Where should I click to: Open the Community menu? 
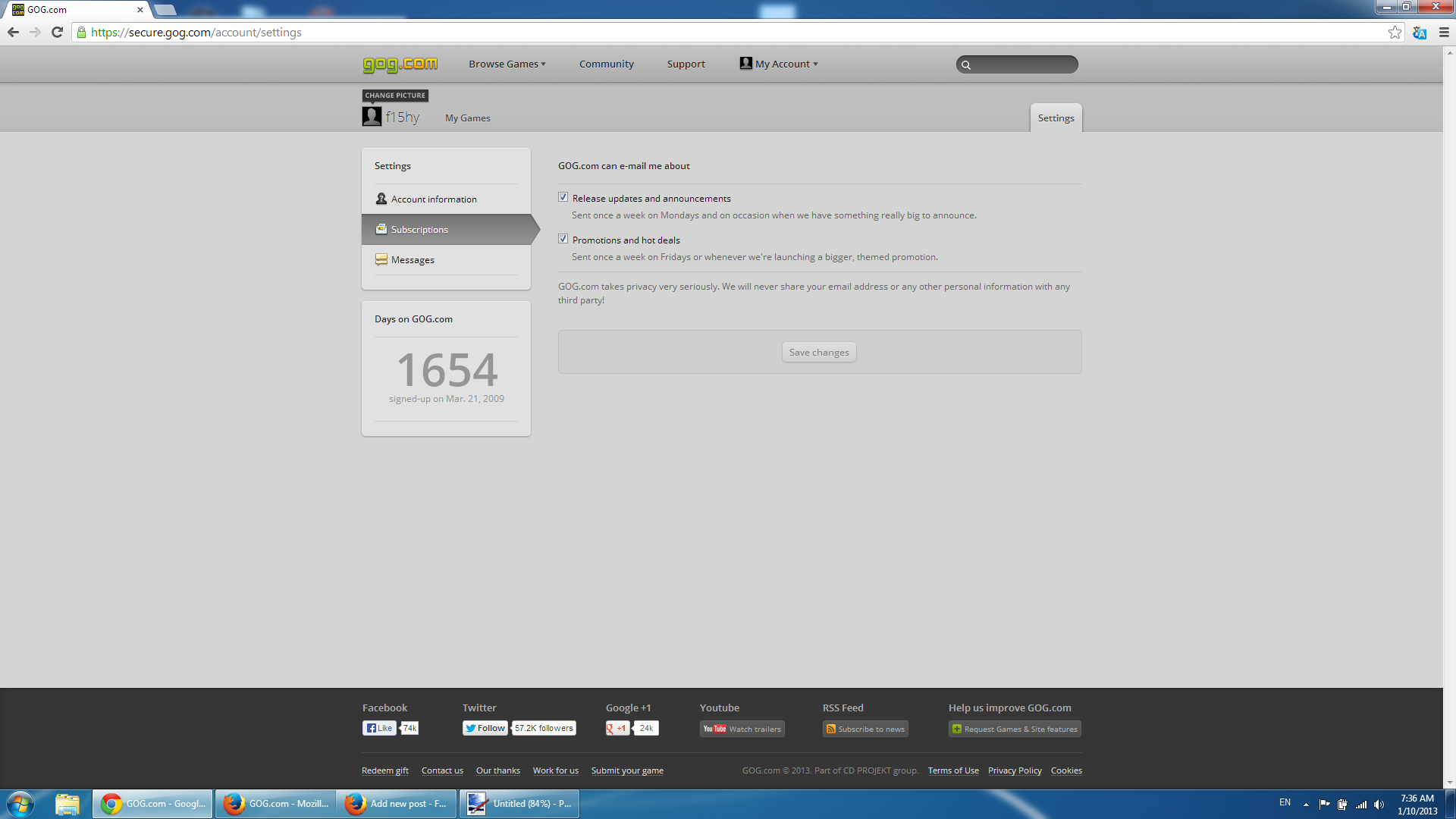pos(607,64)
